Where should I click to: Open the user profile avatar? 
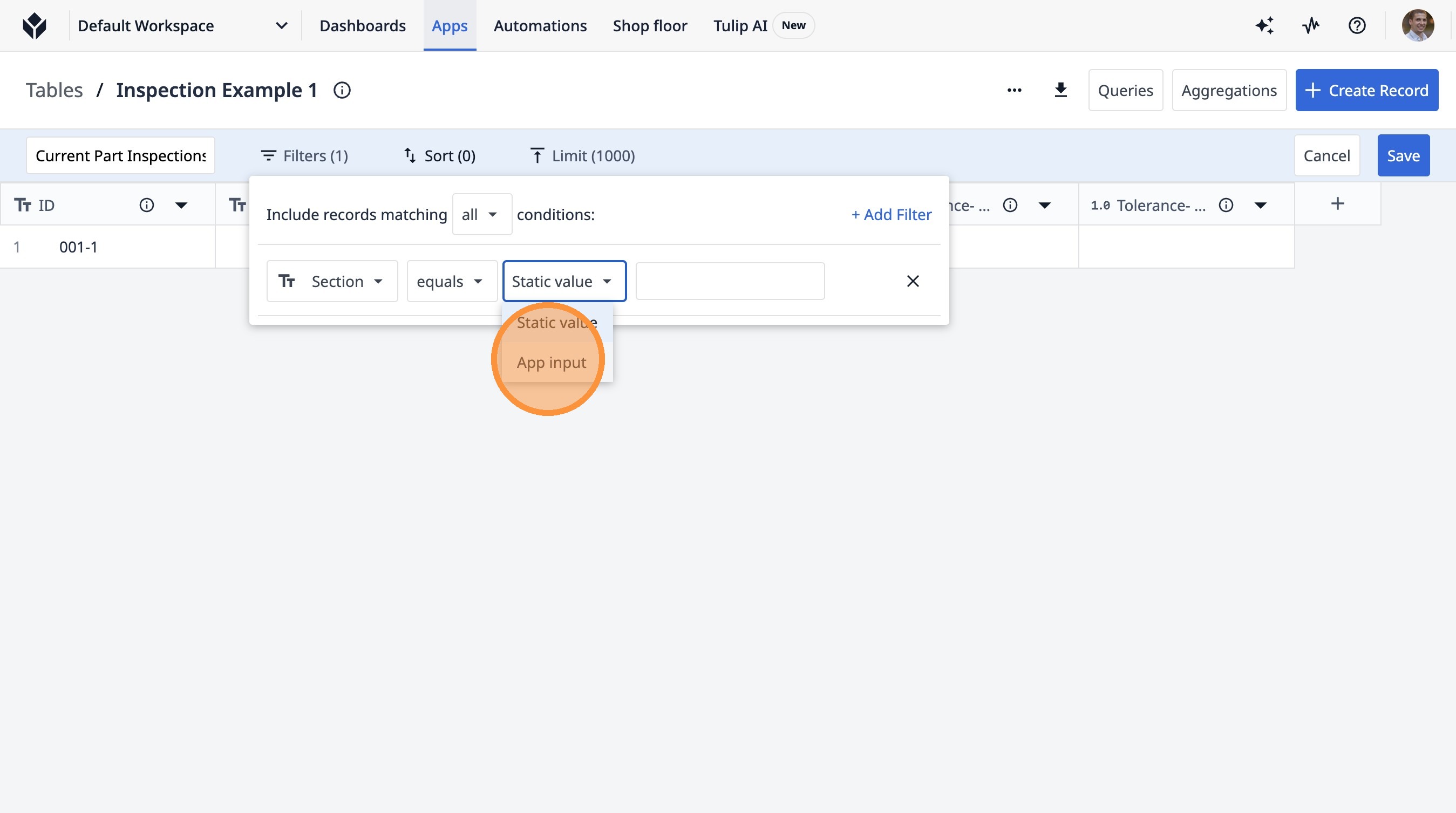click(x=1417, y=25)
